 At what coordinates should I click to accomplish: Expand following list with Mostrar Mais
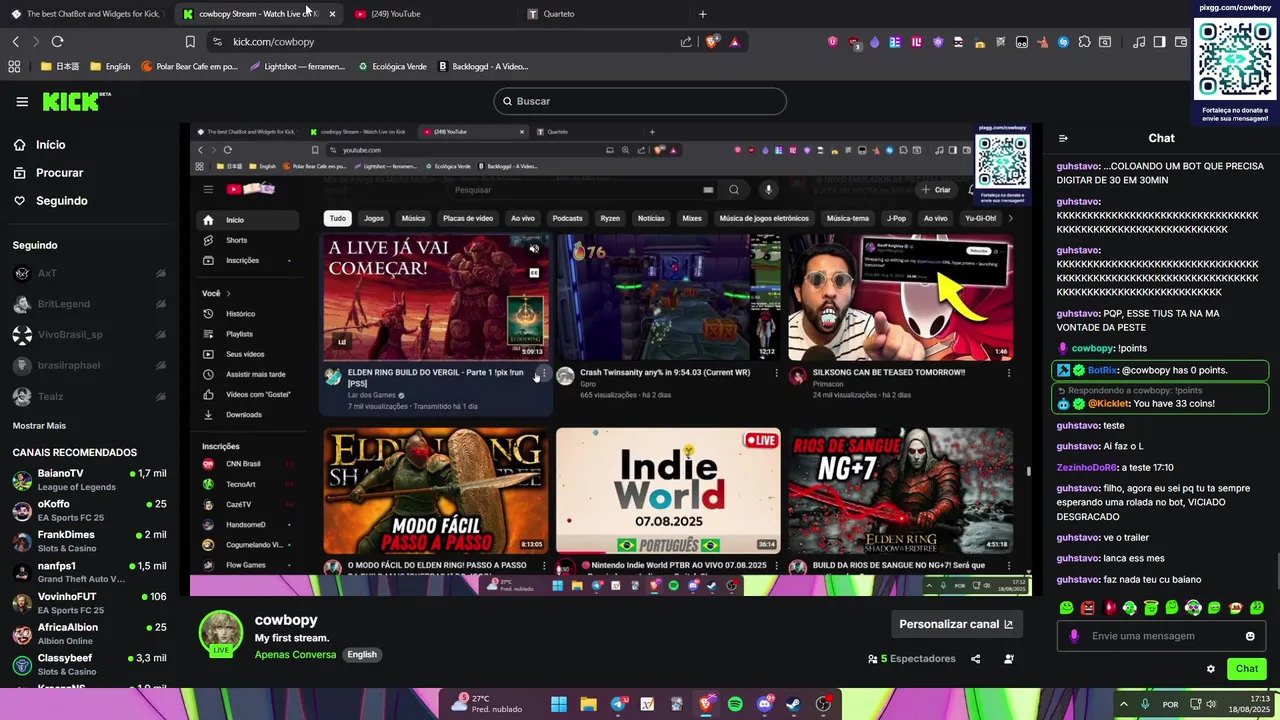tap(39, 425)
